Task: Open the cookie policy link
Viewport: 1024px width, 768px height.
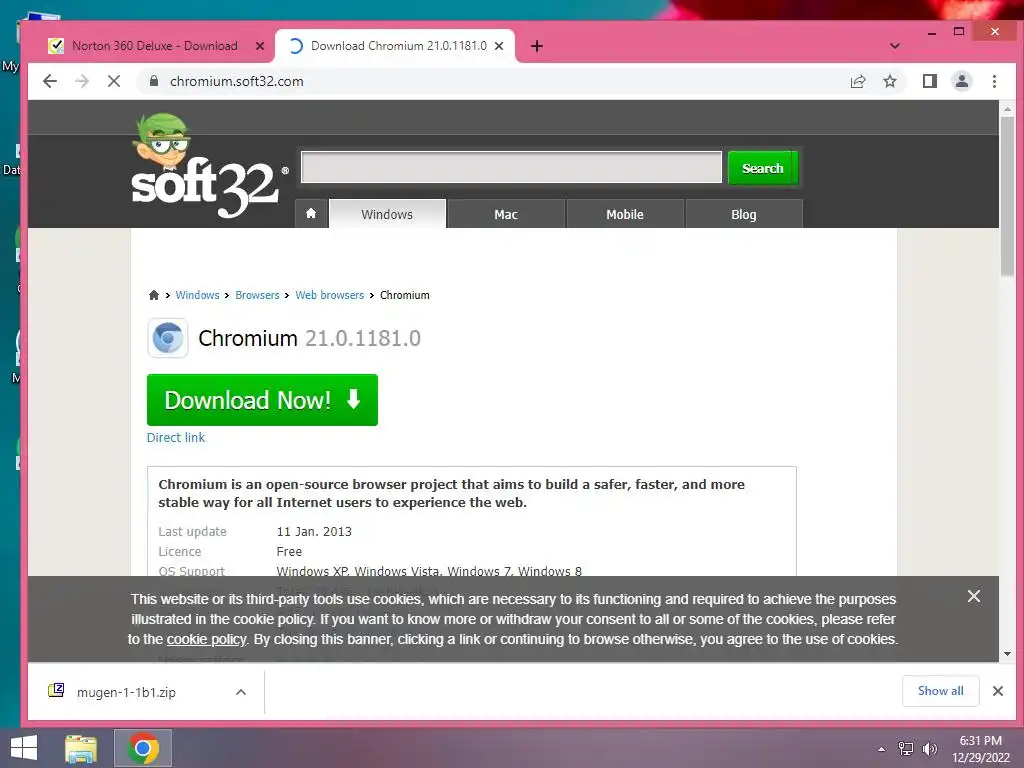Action: 206,639
